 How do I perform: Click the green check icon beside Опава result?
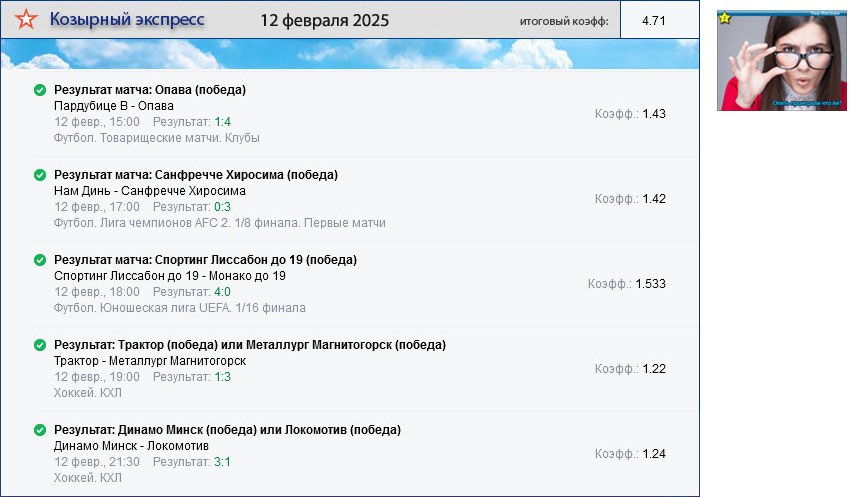[x=40, y=90]
